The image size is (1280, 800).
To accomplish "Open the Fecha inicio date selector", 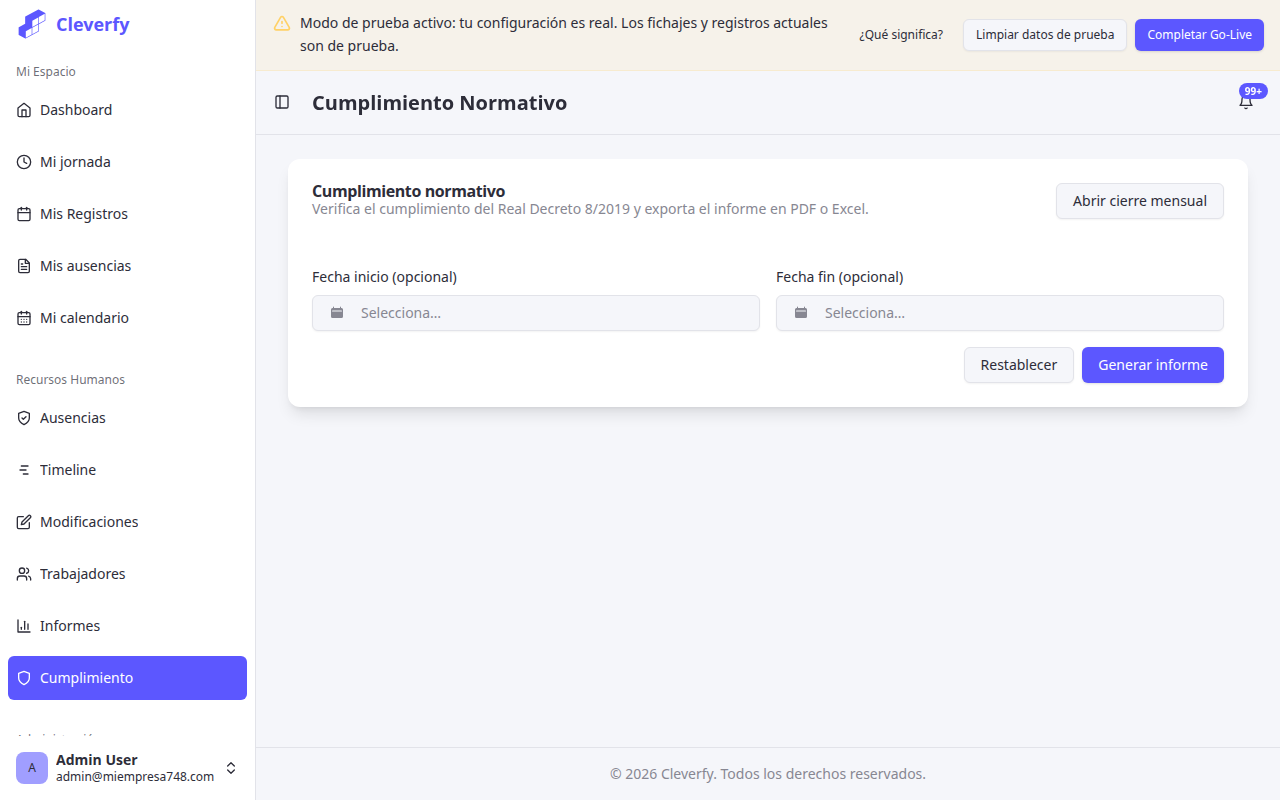I will (535, 312).
